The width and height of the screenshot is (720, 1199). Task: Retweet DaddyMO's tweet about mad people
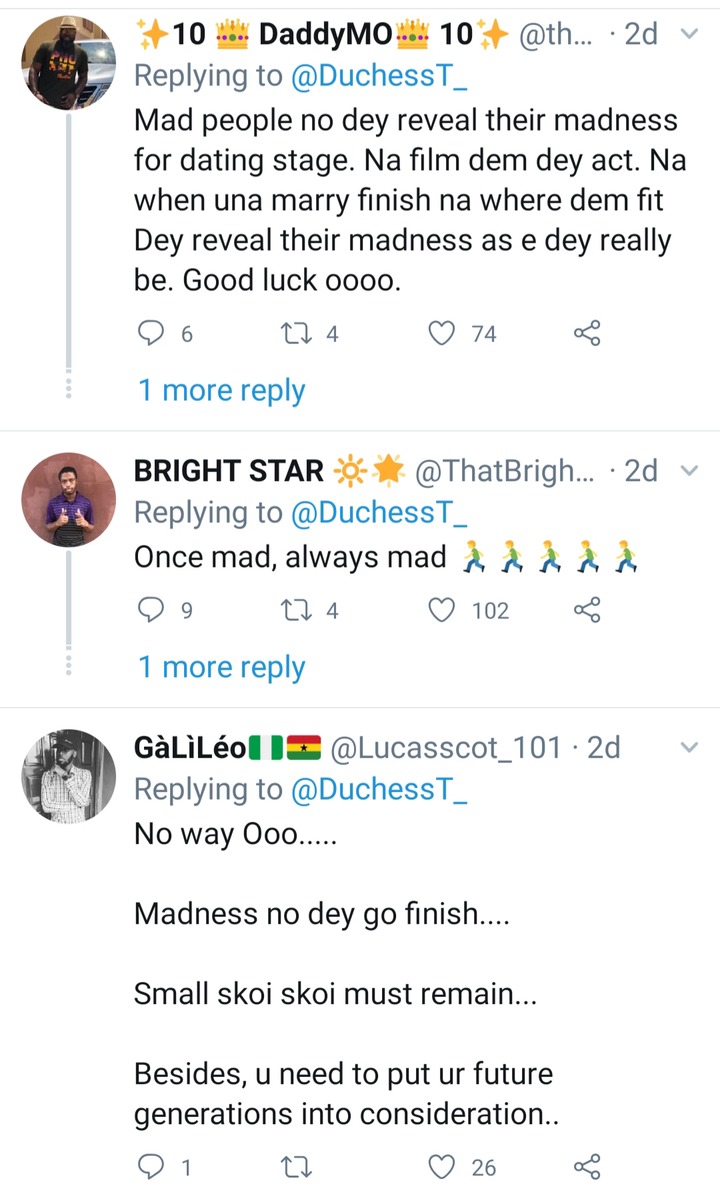[298, 334]
